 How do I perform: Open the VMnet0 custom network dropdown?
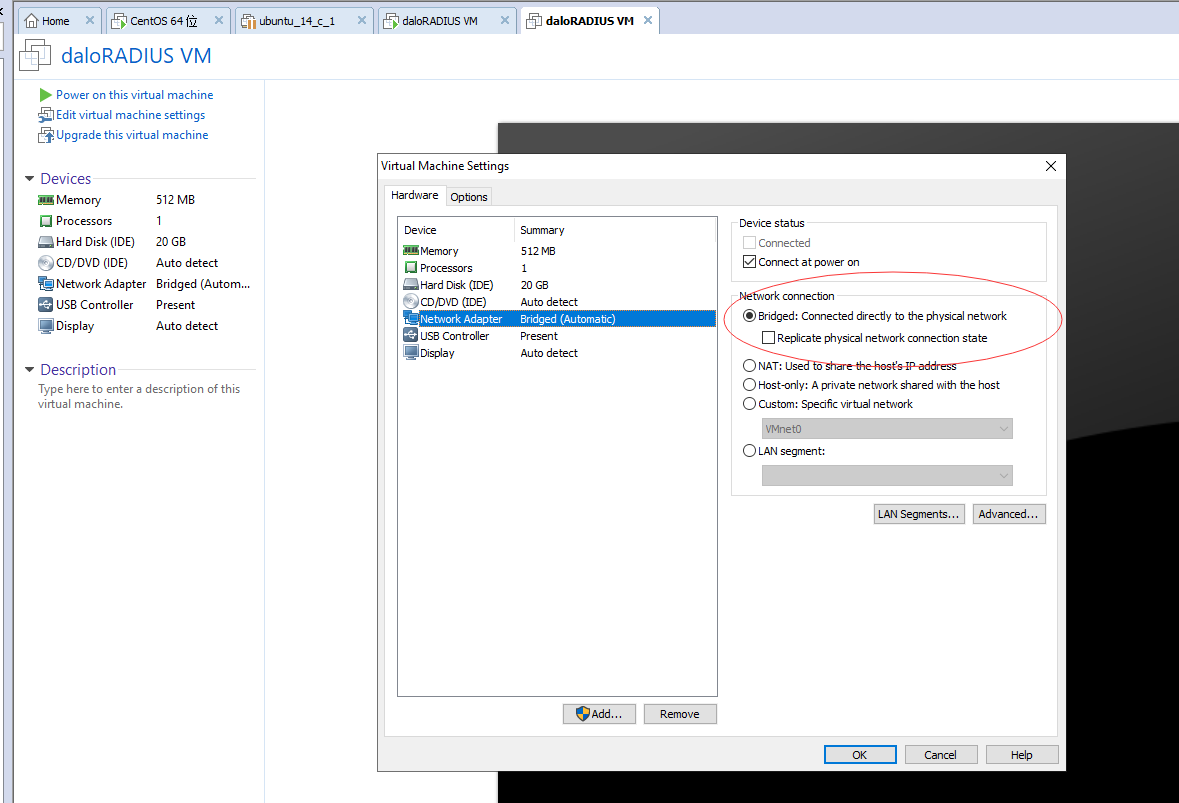pyautogui.click(x=886, y=429)
